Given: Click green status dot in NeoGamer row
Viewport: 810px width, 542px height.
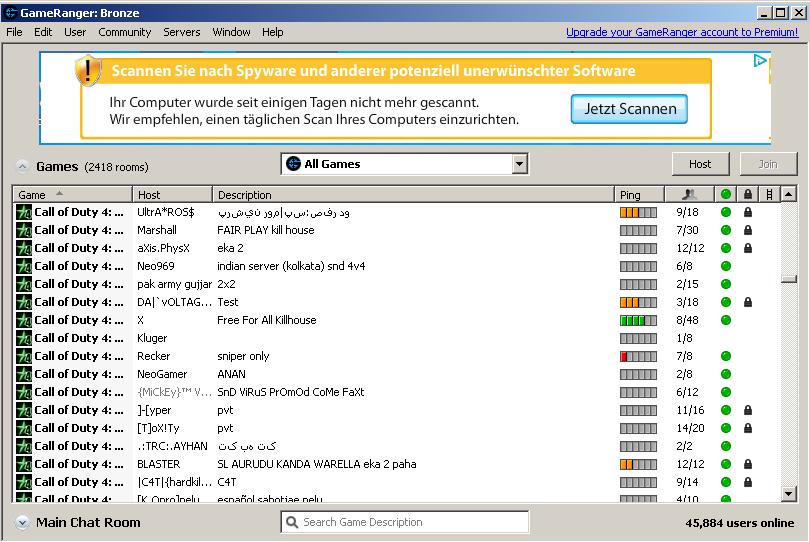Looking at the screenshot, I should [x=726, y=374].
